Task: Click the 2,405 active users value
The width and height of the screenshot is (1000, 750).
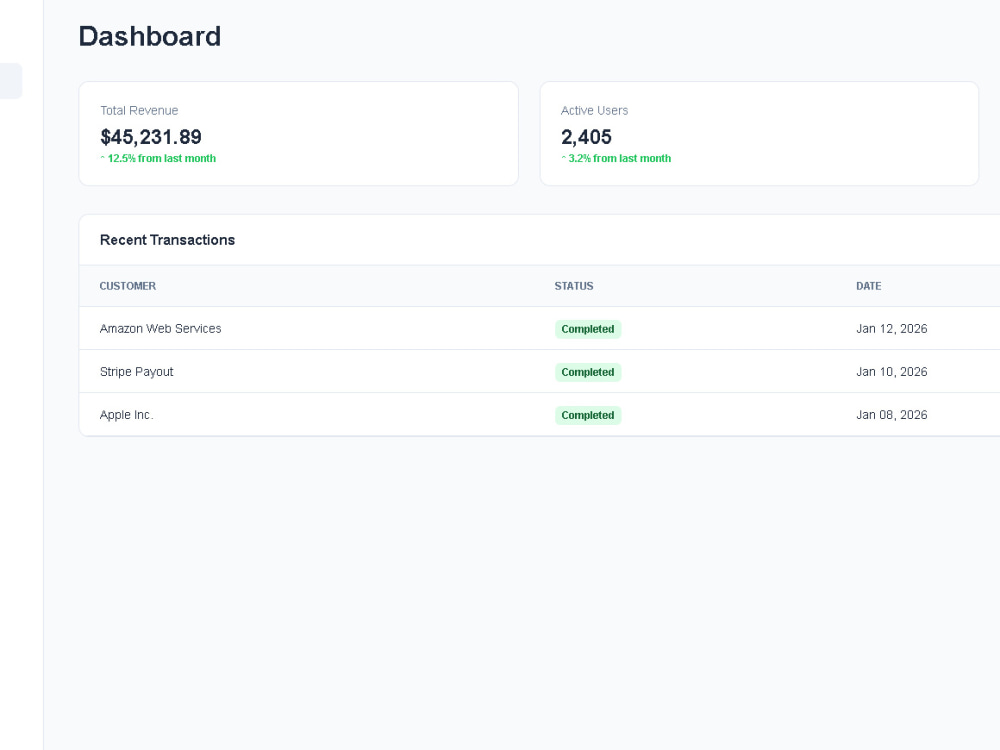Action: [586, 137]
